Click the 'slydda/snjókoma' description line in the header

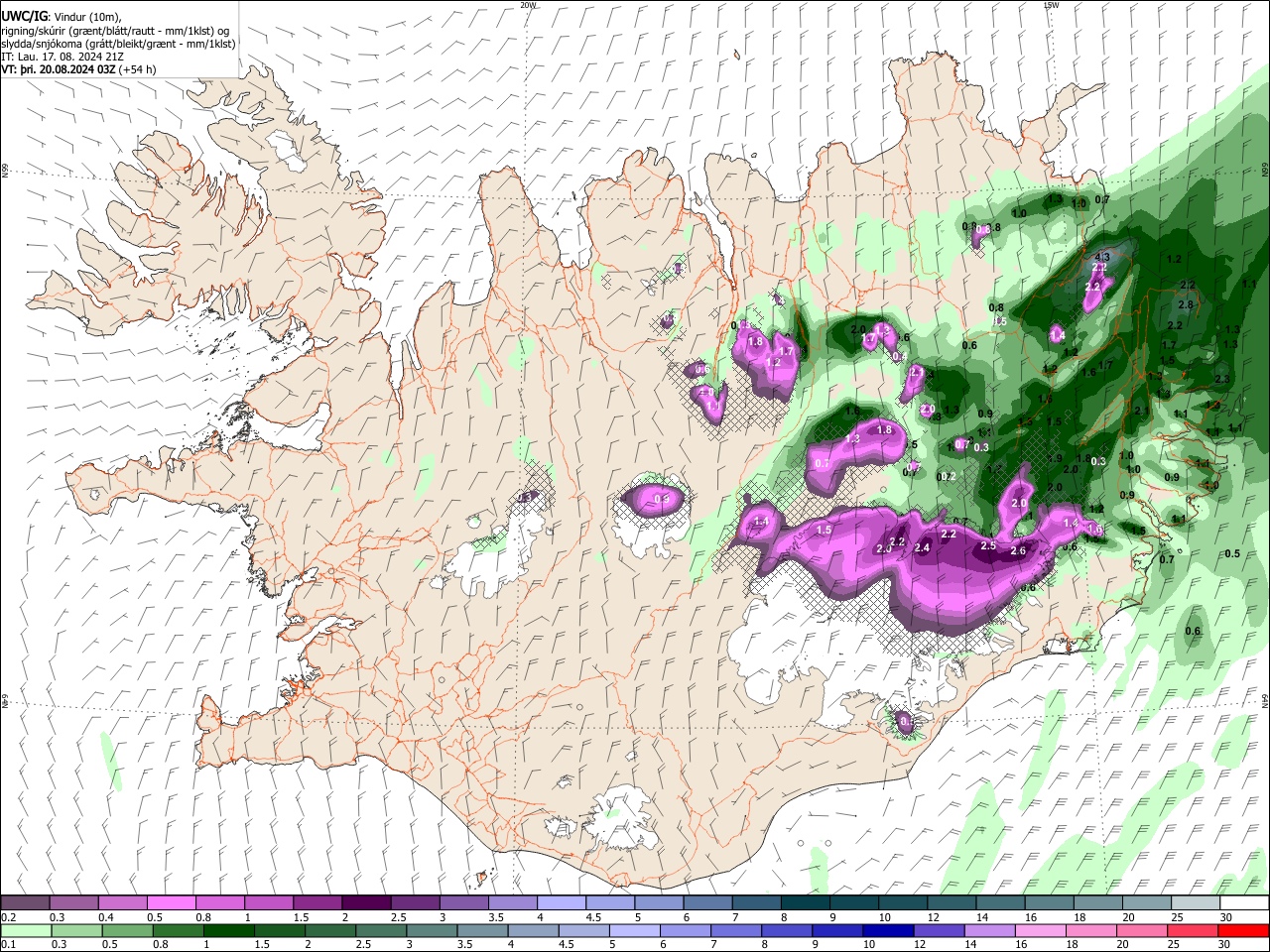[118, 44]
